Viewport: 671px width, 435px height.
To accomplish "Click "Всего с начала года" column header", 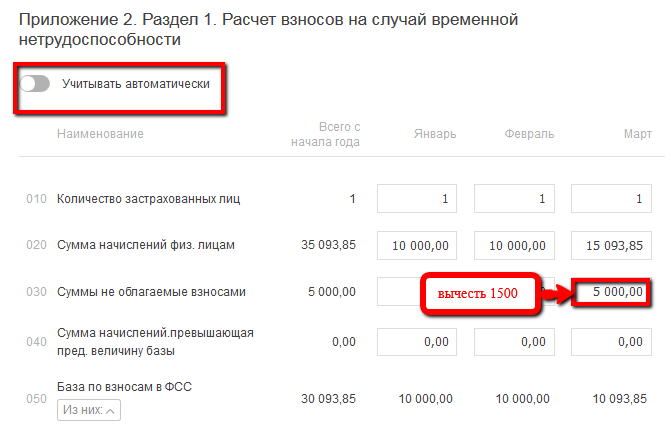I will [x=325, y=134].
